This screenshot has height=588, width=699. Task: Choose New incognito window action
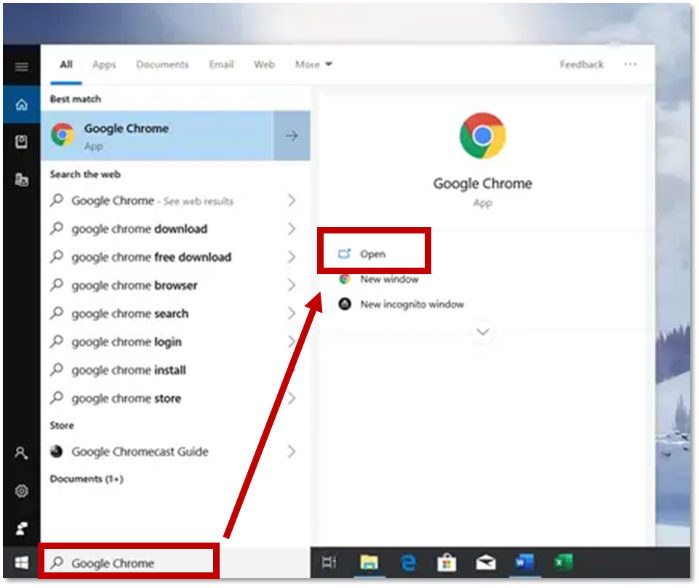pos(401,304)
